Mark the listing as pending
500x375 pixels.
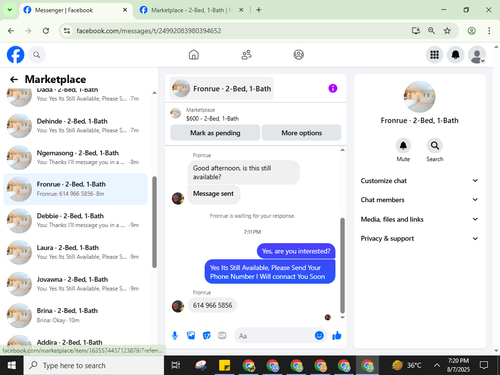pos(215,133)
